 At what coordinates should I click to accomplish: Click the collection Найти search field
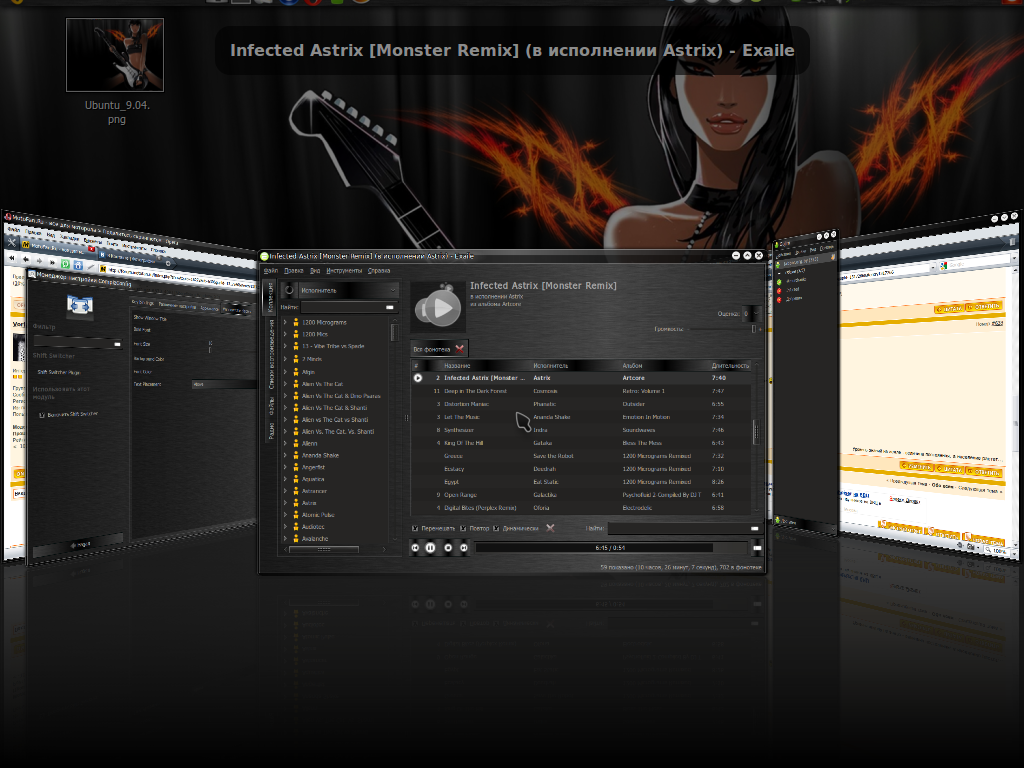[x=349, y=307]
